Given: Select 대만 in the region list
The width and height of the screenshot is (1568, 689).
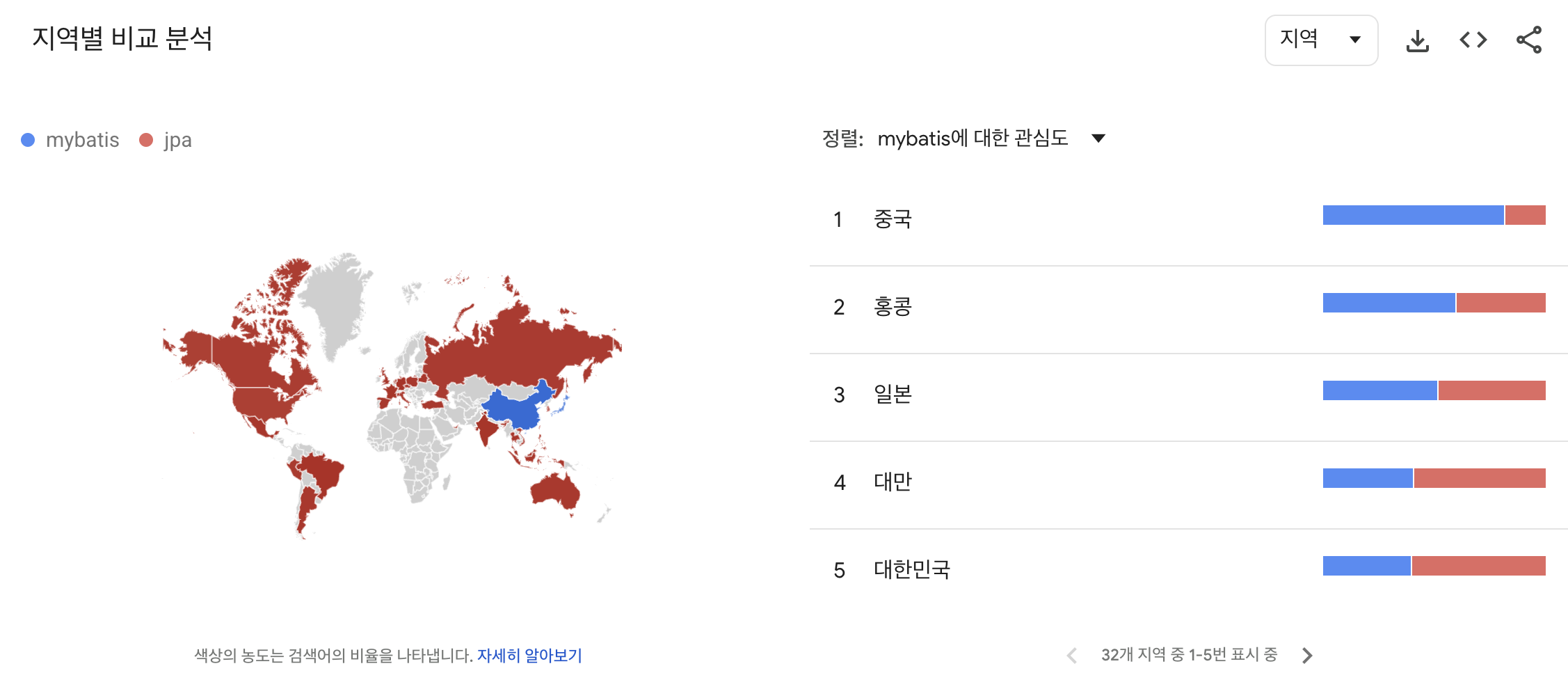Looking at the screenshot, I should pos(893,482).
